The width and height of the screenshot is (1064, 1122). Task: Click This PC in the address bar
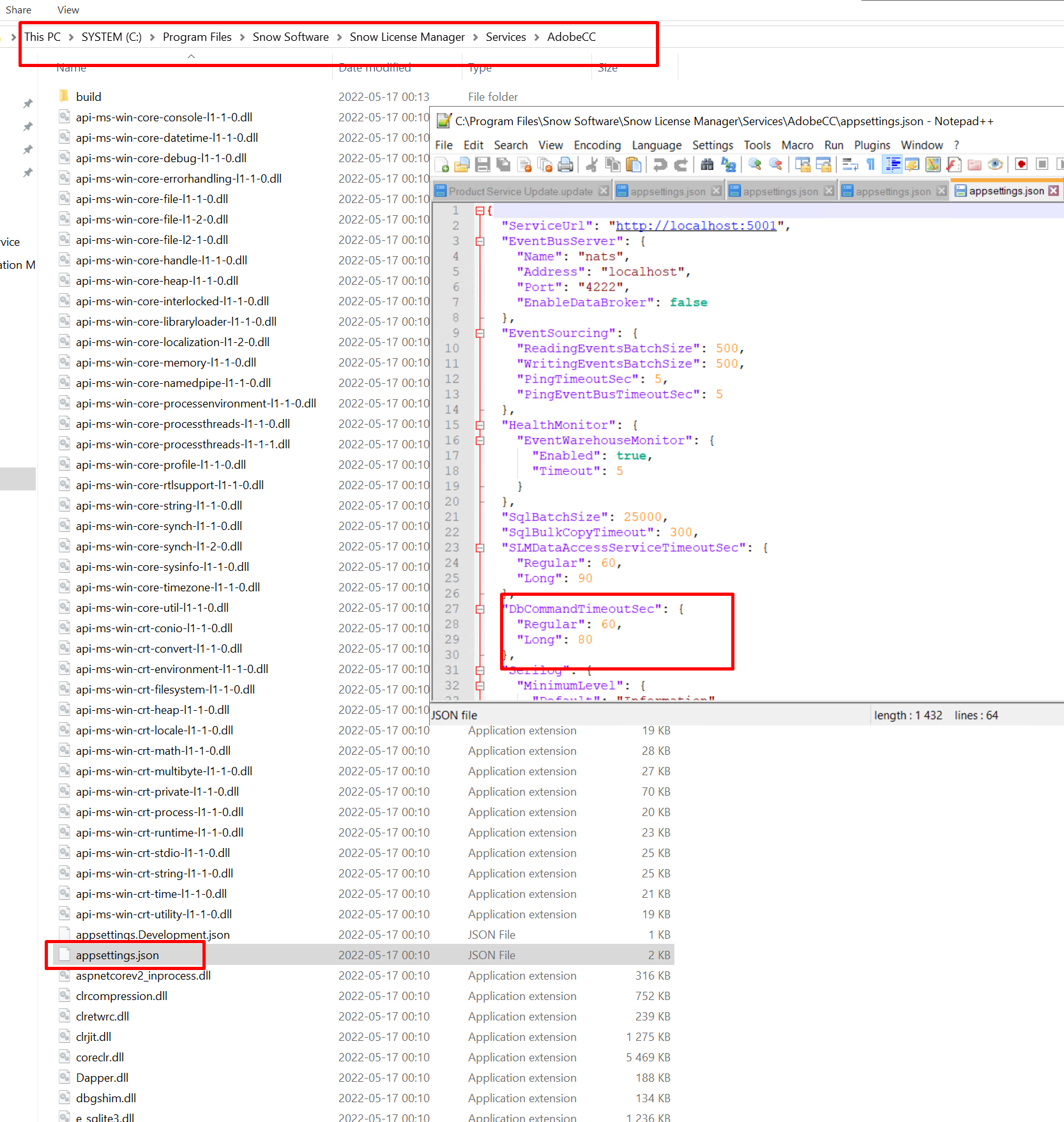pyautogui.click(x=43, y=37)
